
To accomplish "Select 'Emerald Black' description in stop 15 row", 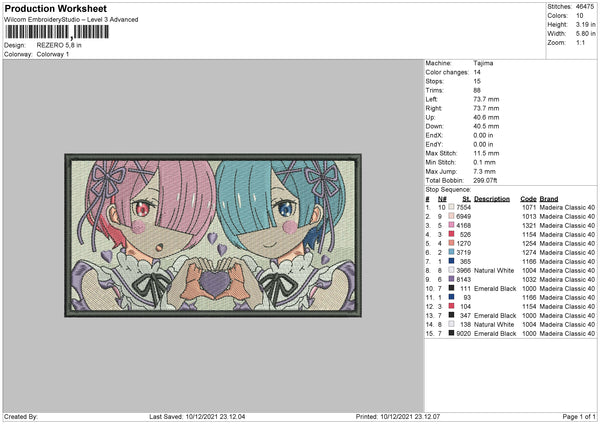I will 495,334.
